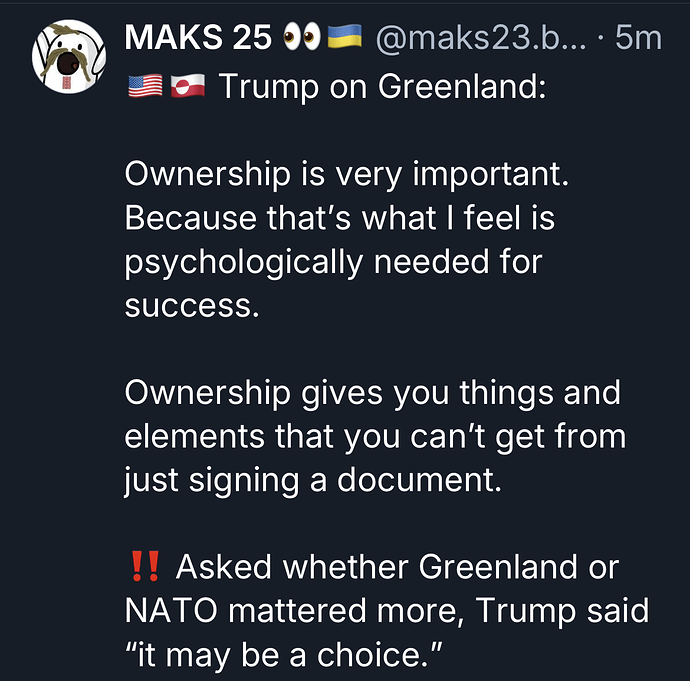Click the line 'Ownership gives you things and'

(x=372, y=392)
